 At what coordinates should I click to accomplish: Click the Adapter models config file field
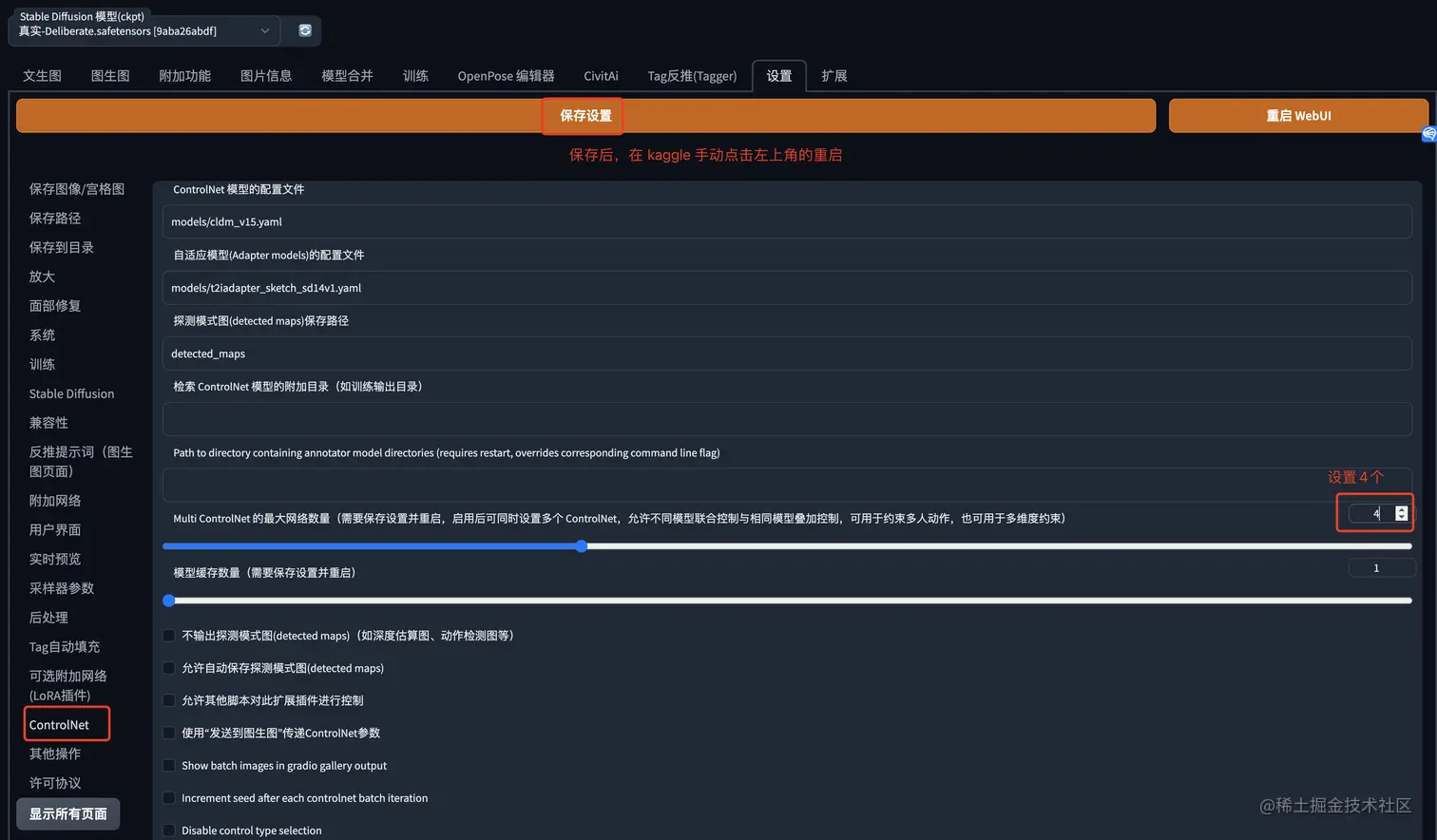click(x=787, y=288)
